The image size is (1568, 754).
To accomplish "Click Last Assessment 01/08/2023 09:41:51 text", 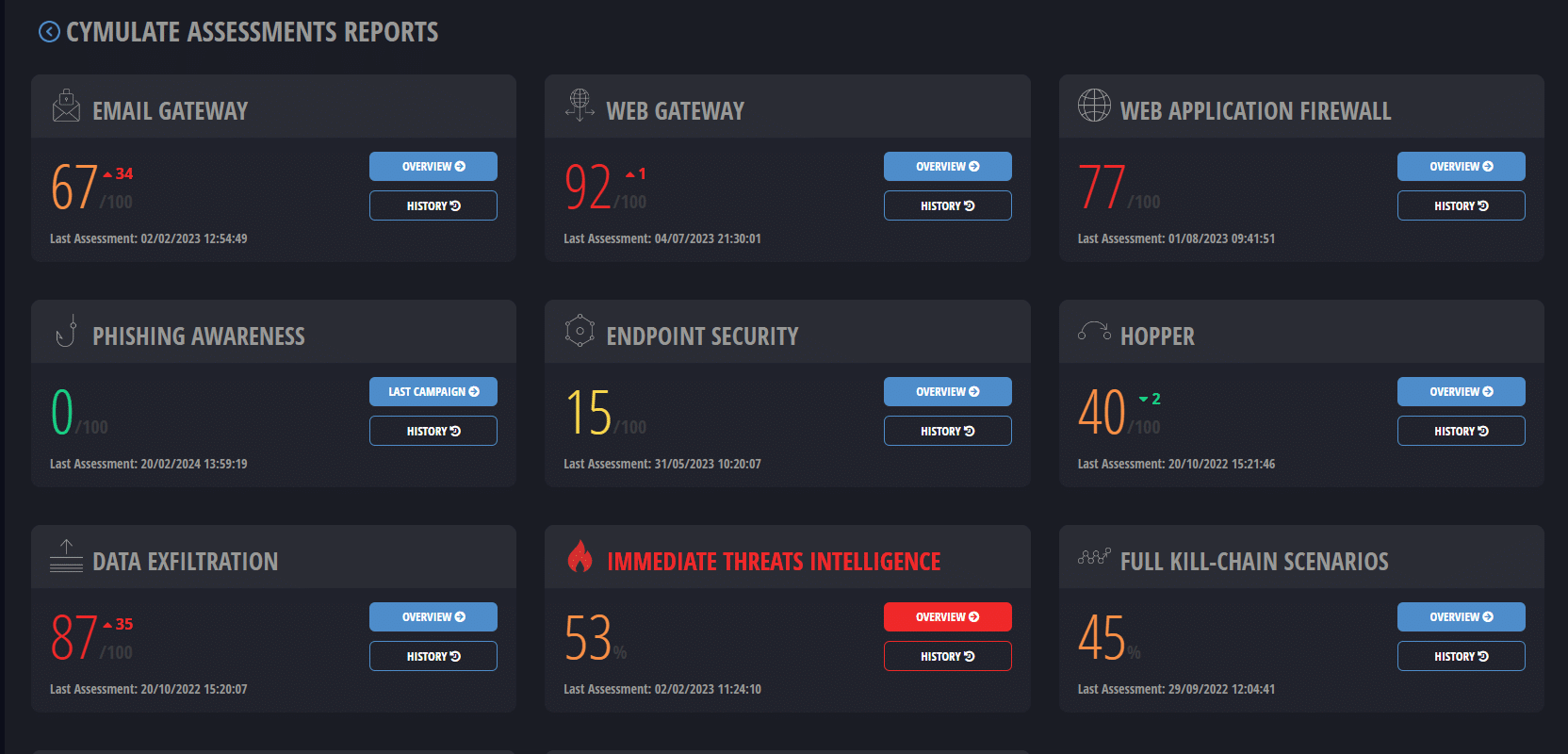I will tap(1176, 238).
